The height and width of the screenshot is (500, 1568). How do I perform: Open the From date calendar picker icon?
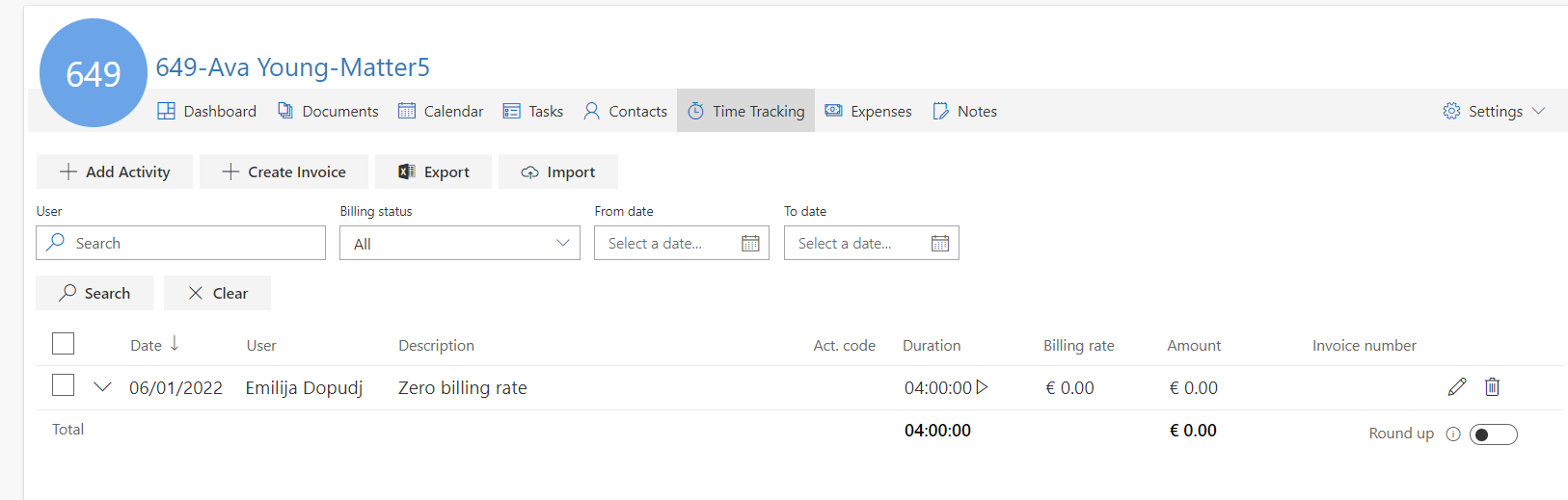(750, 244)
